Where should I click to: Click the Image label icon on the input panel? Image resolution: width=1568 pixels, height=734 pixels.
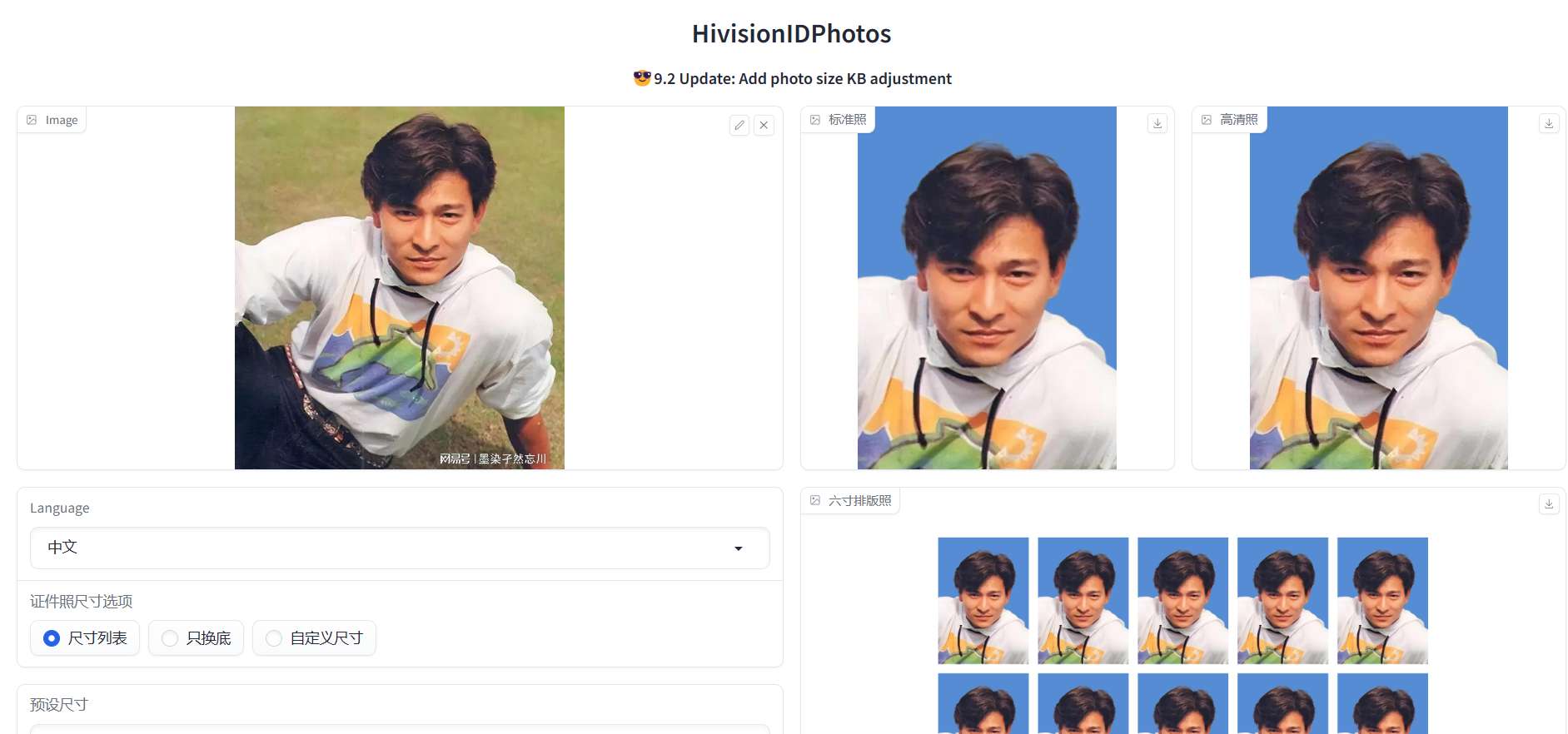click(x=32, y=120)
